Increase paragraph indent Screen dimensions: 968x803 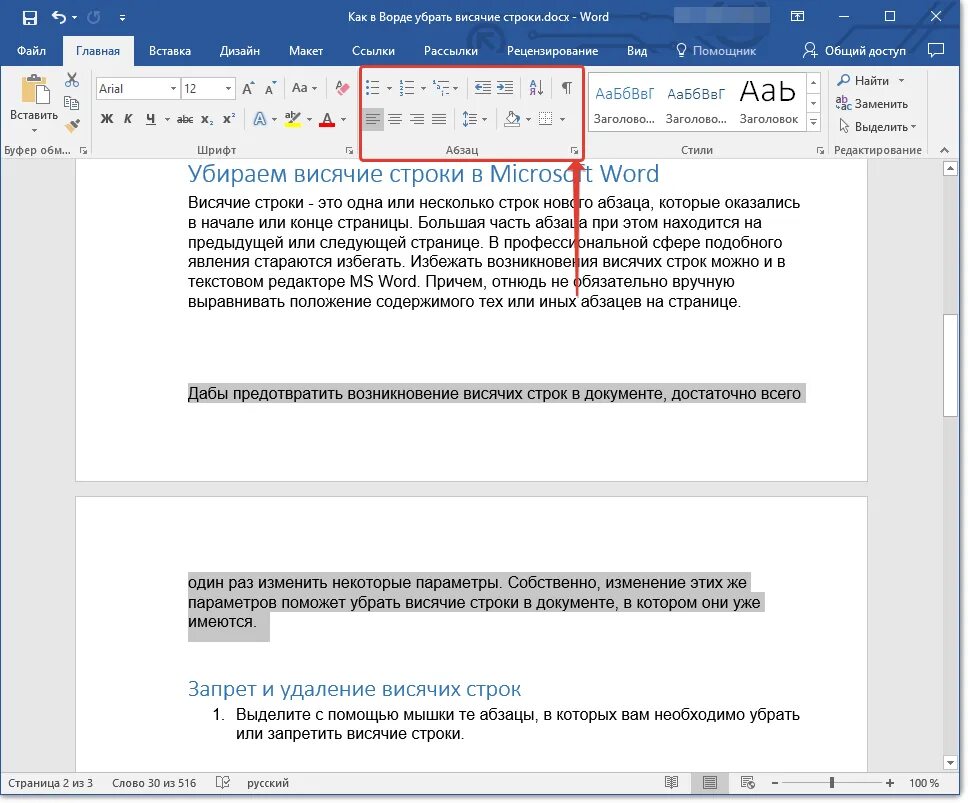505,88
